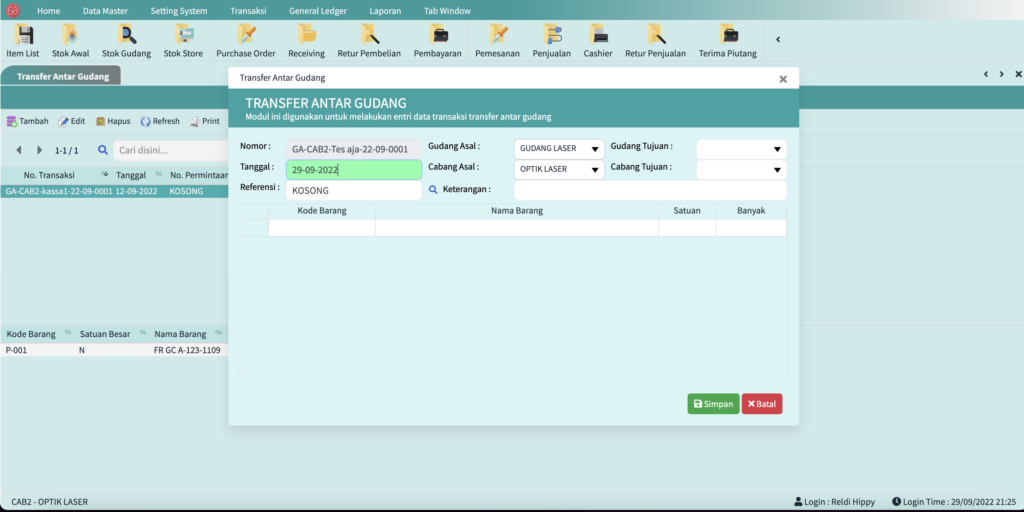Expand the Gudang Asal dropdown

coord(559,149)
